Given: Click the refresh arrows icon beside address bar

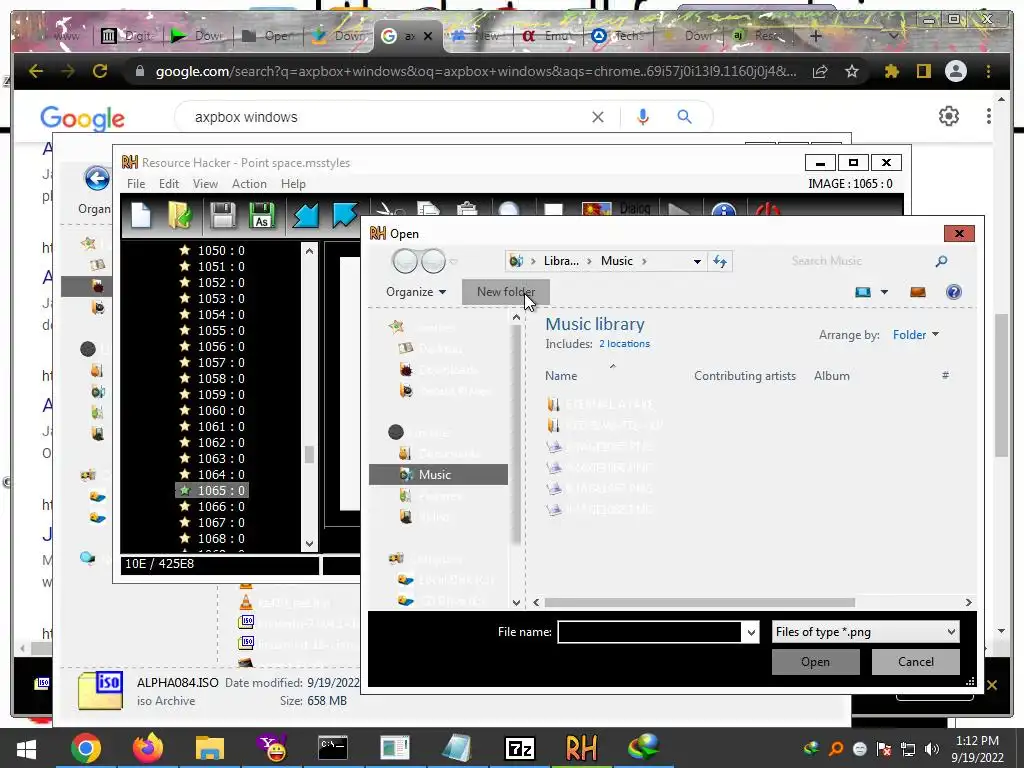Looking at the screenshot, I should click(720, 261).
